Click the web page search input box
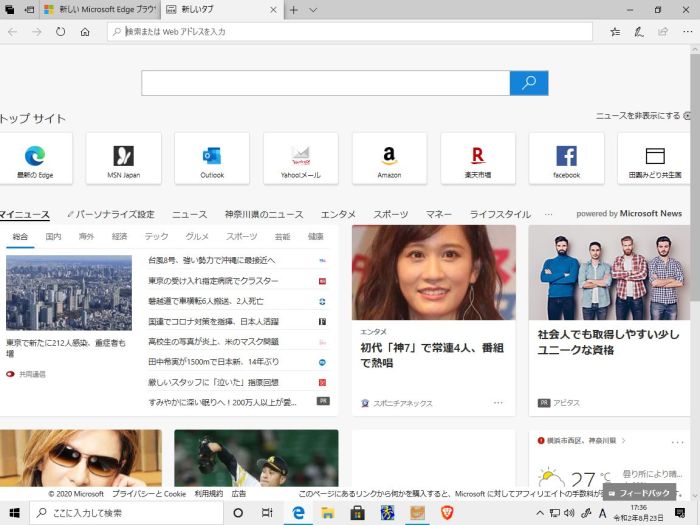 (325, 83)
